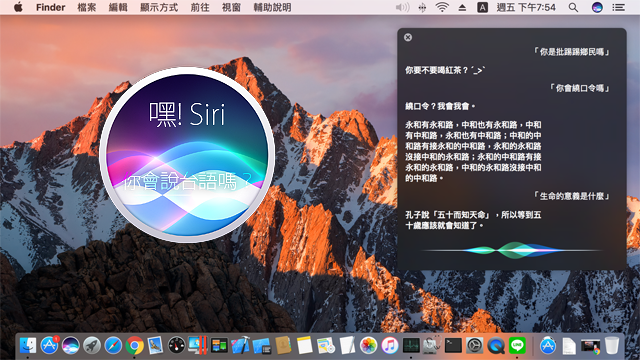Open Launchpad rocket icon in the Dock
640x360 pixels.
coord(92,346)
